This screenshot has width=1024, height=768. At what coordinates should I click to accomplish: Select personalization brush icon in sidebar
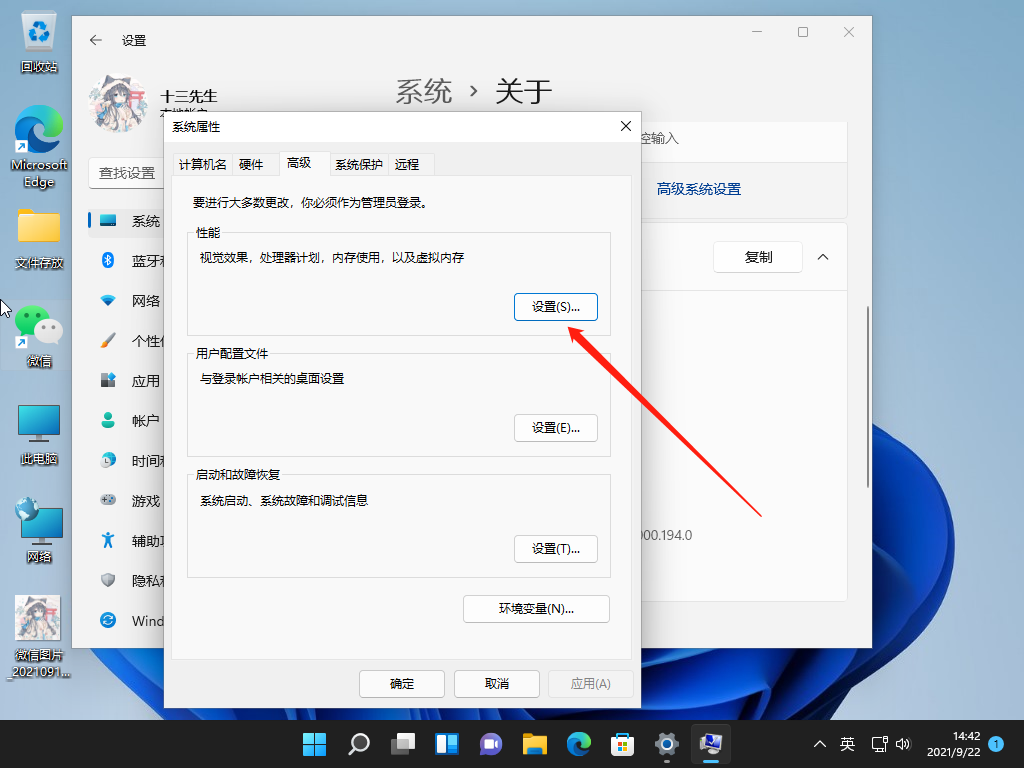[108, 341]
